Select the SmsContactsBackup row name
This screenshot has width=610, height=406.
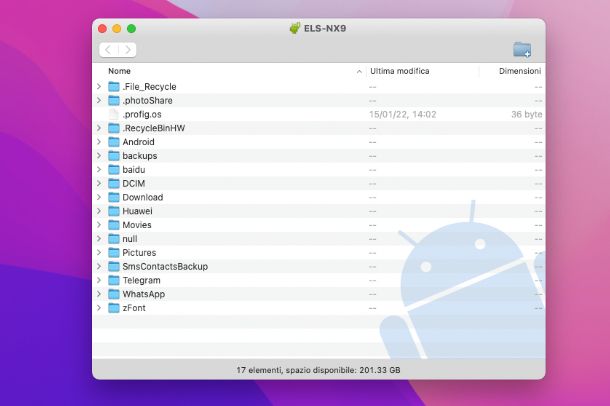tap(165, 266)
